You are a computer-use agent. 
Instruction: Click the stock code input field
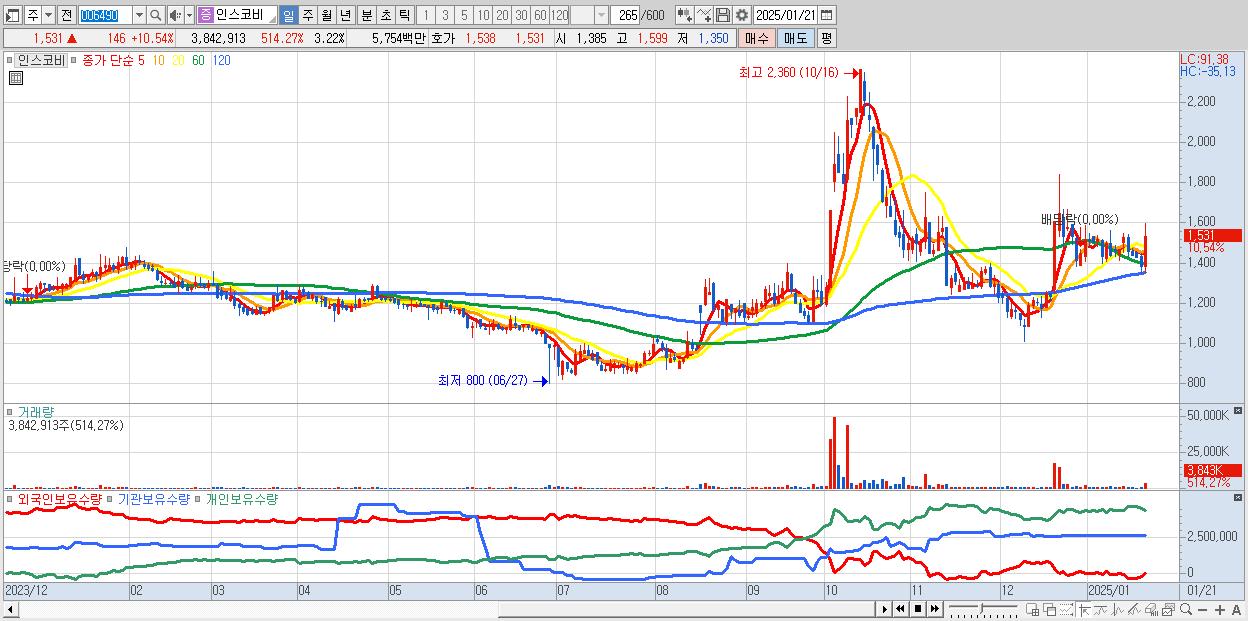[x=105, y=15]
